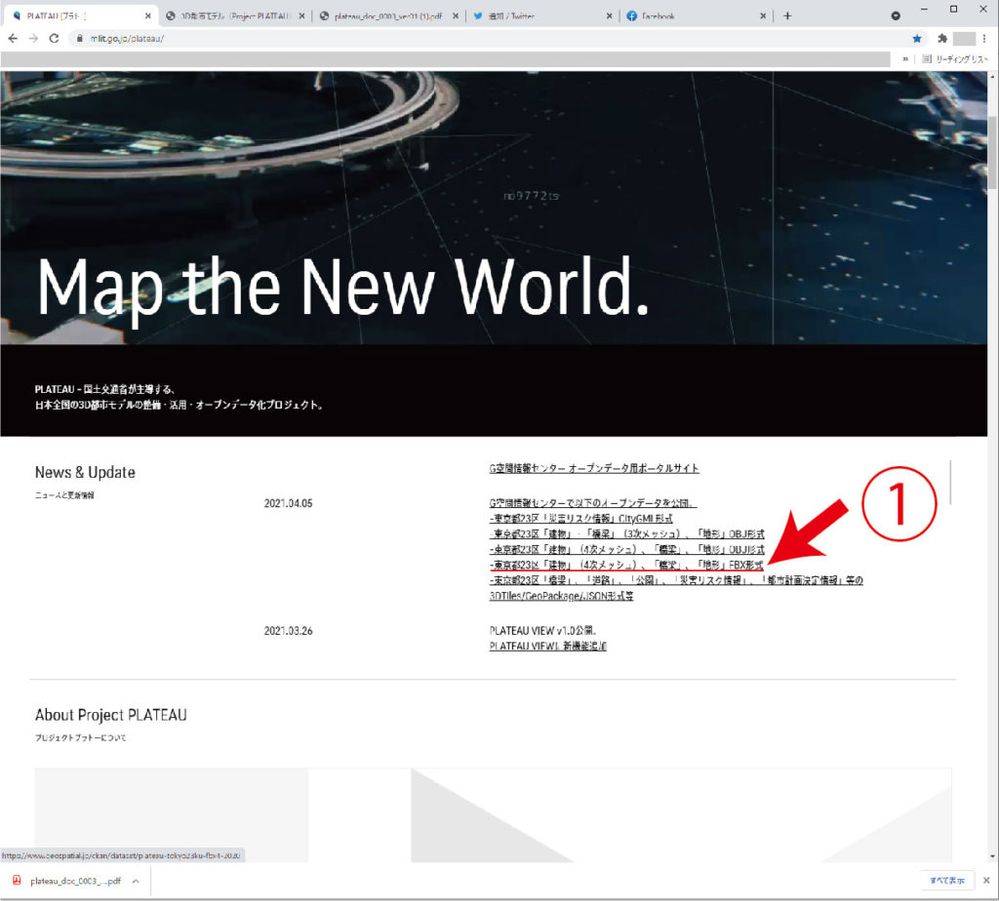
Task: Open the Chrome three-dot menu
Action: click(x=984, y=39)
